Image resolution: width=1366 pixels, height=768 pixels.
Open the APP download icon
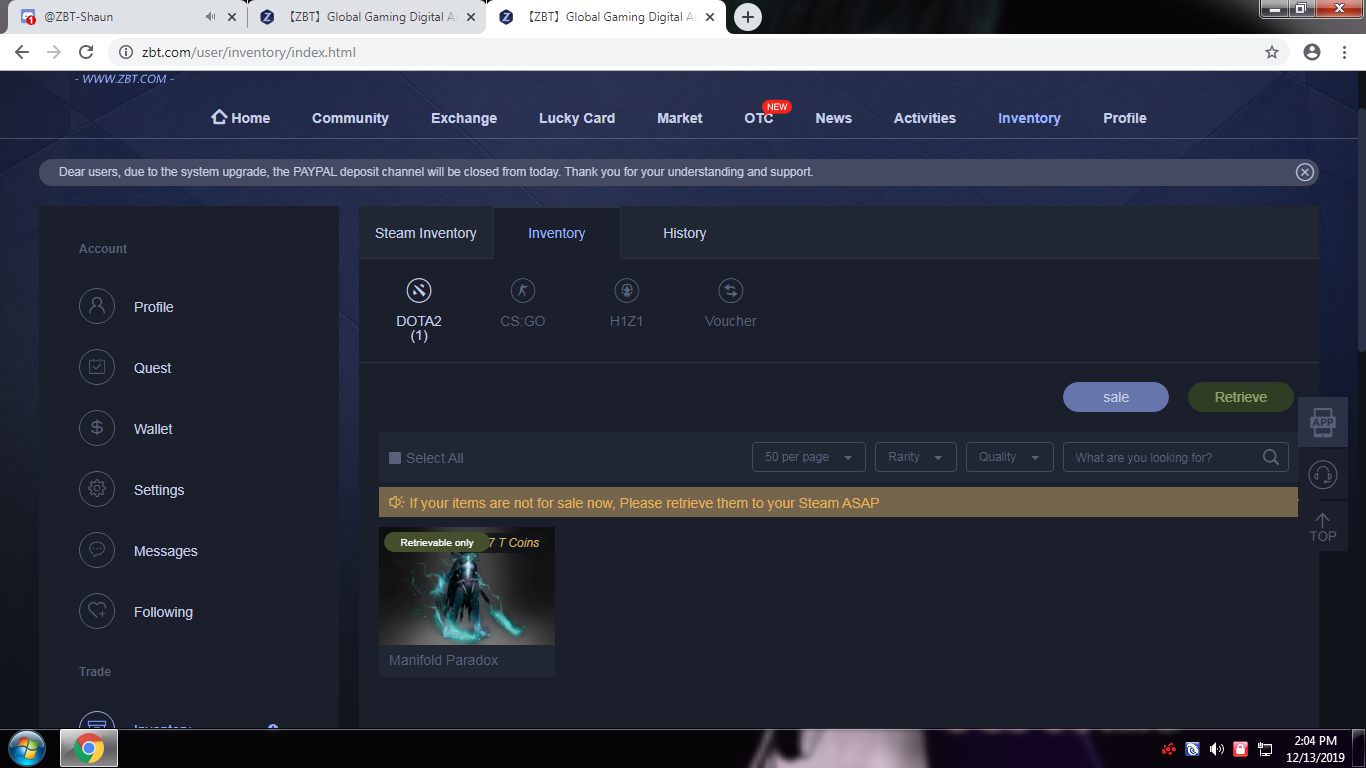tap(1323, 421)
